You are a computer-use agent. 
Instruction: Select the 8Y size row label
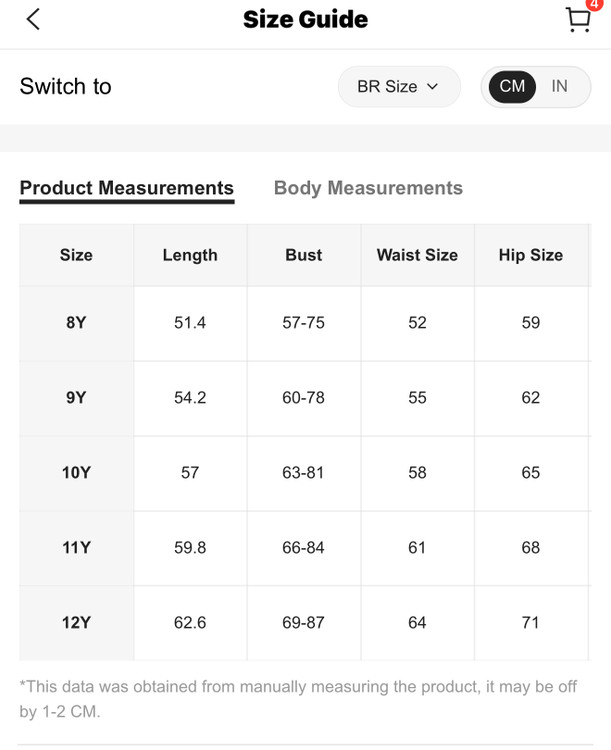[76, 322]
